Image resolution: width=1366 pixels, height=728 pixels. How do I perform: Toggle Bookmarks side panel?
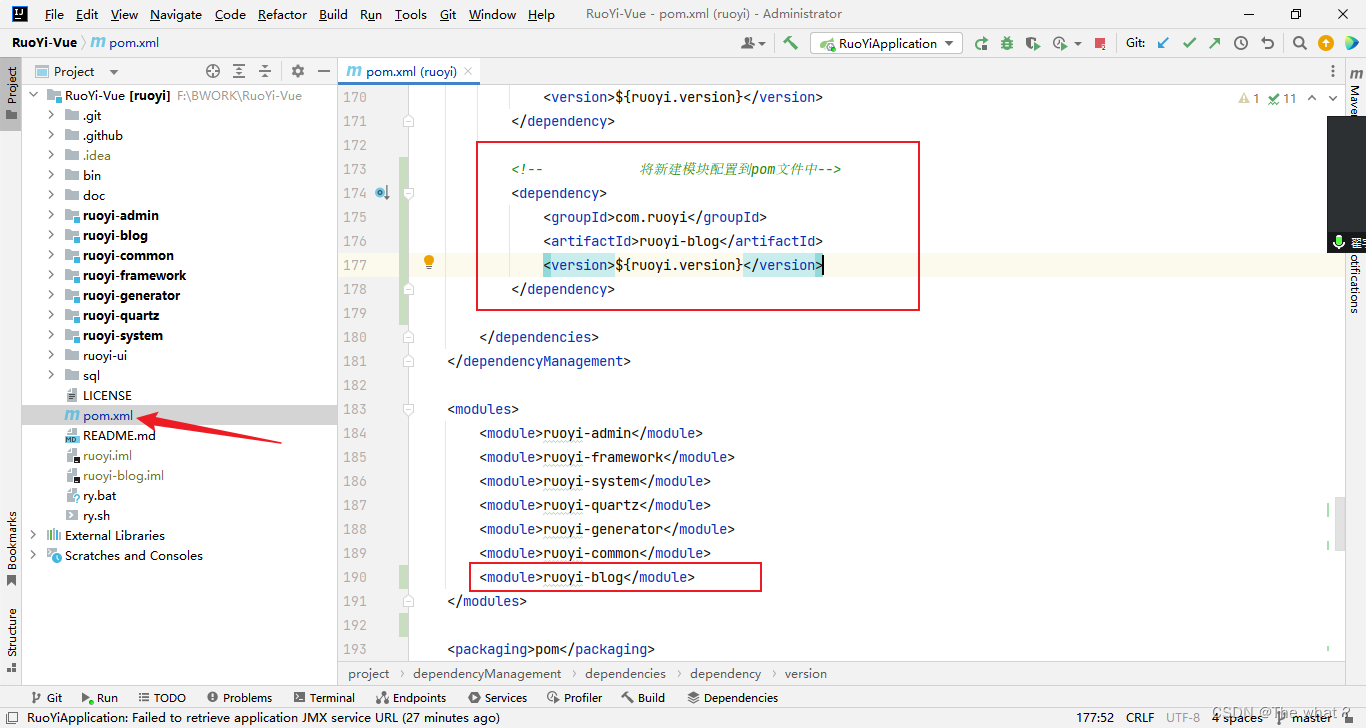12,548
